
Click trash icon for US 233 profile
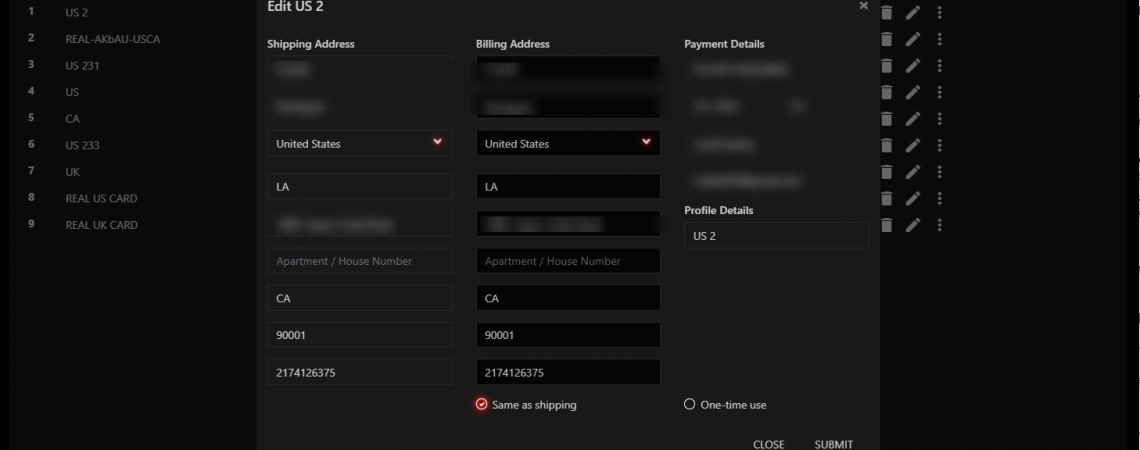(886, 145)
